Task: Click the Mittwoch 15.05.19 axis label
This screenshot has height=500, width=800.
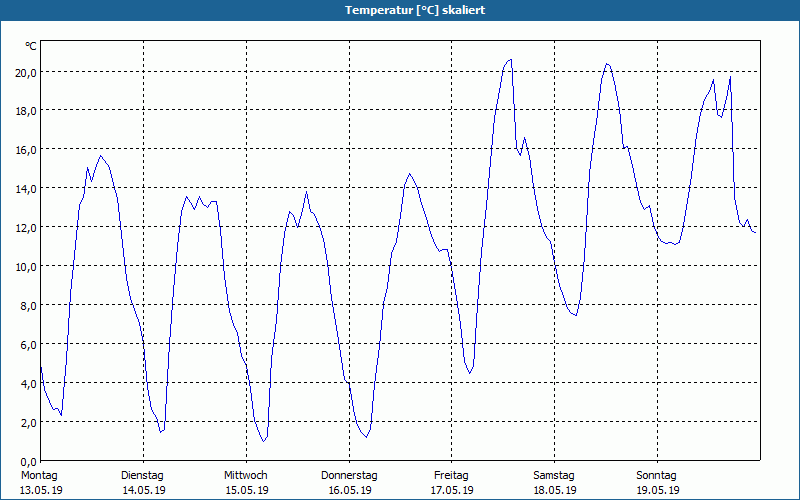Action: point(246,483)
